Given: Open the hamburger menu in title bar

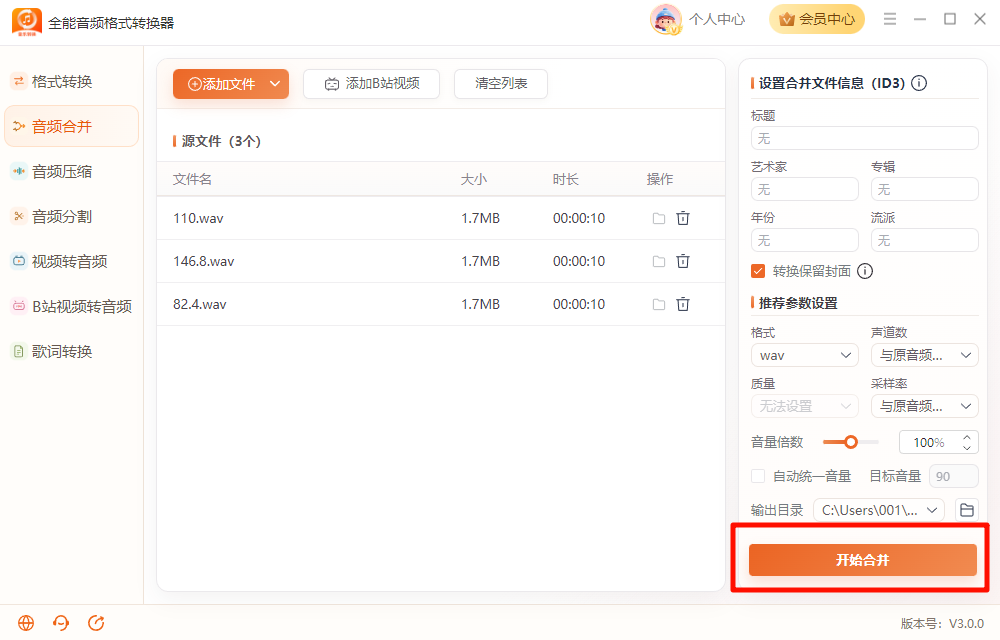Looking at the screenshot, I should (890, 19).
